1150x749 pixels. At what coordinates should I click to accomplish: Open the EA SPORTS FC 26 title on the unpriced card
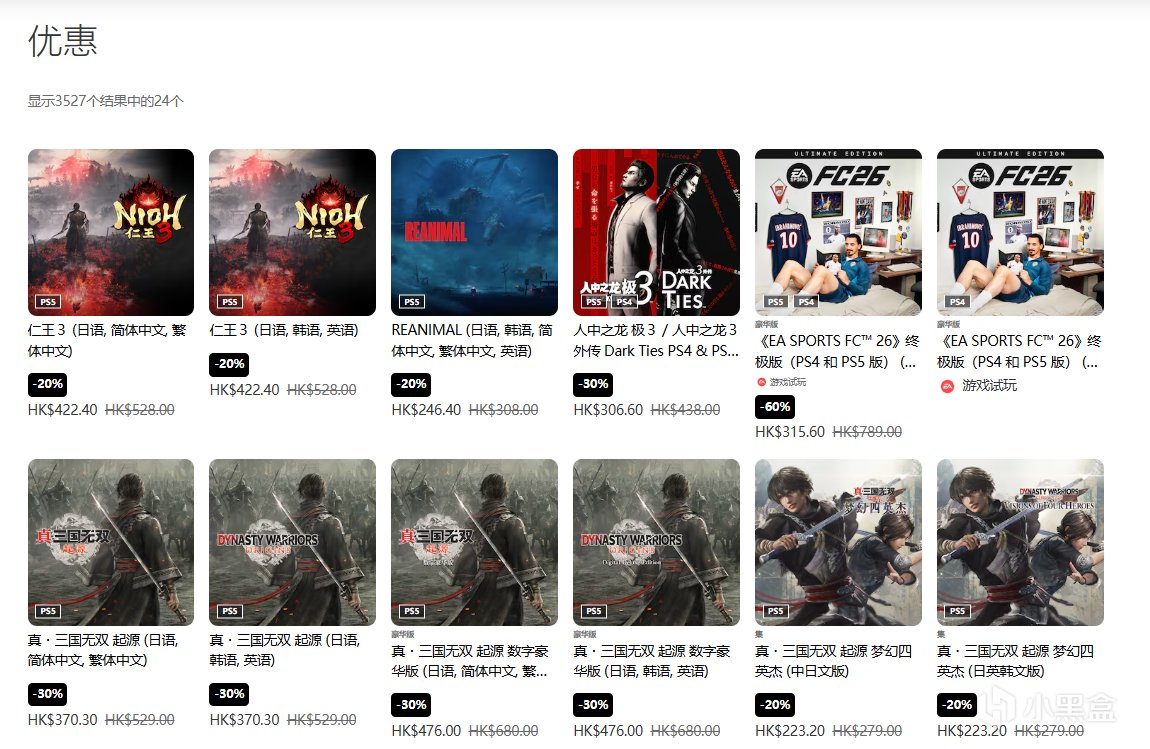tap(1019, 351)
